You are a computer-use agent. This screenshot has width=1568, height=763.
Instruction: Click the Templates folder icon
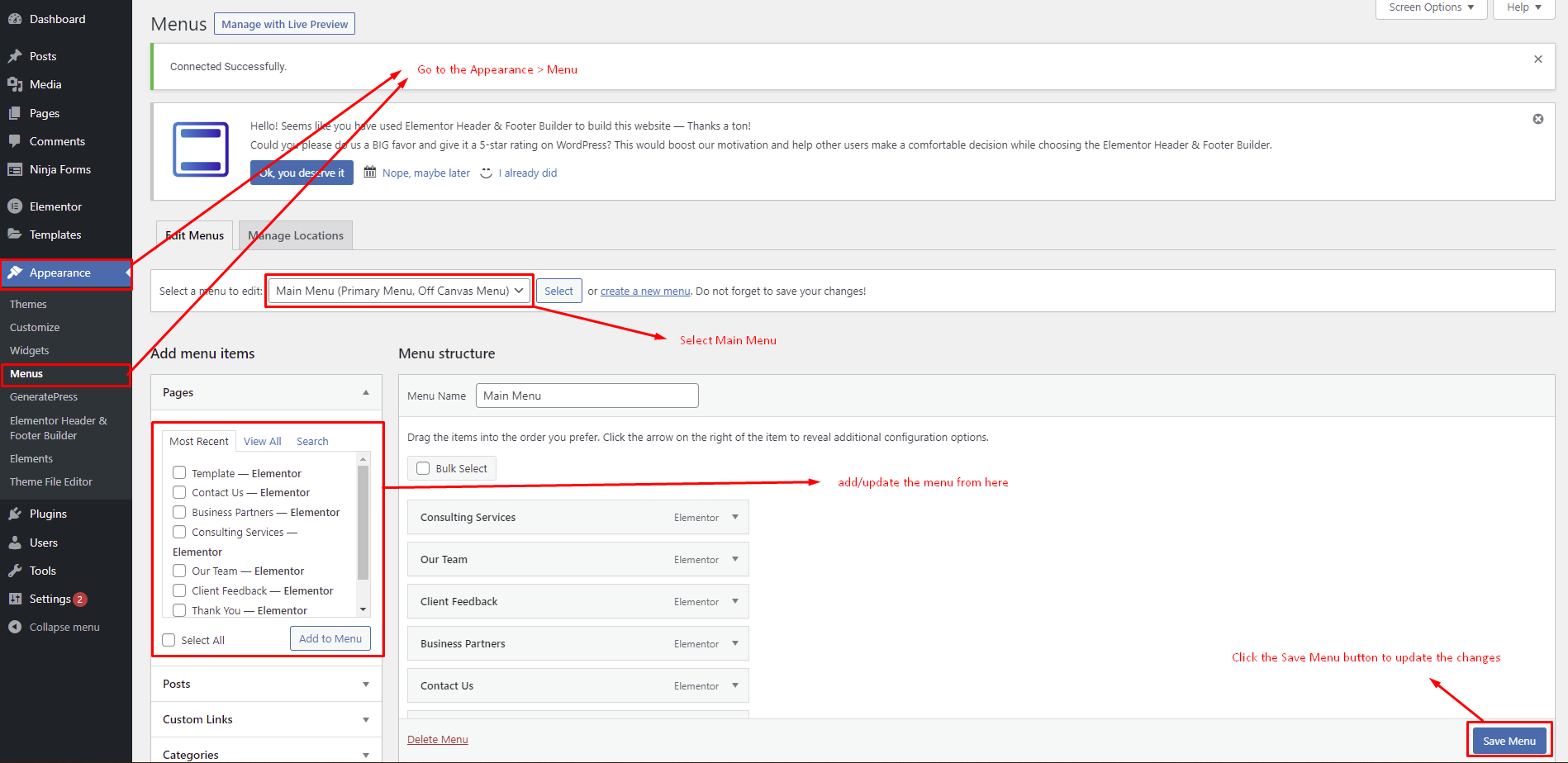[x=15, y=235]
